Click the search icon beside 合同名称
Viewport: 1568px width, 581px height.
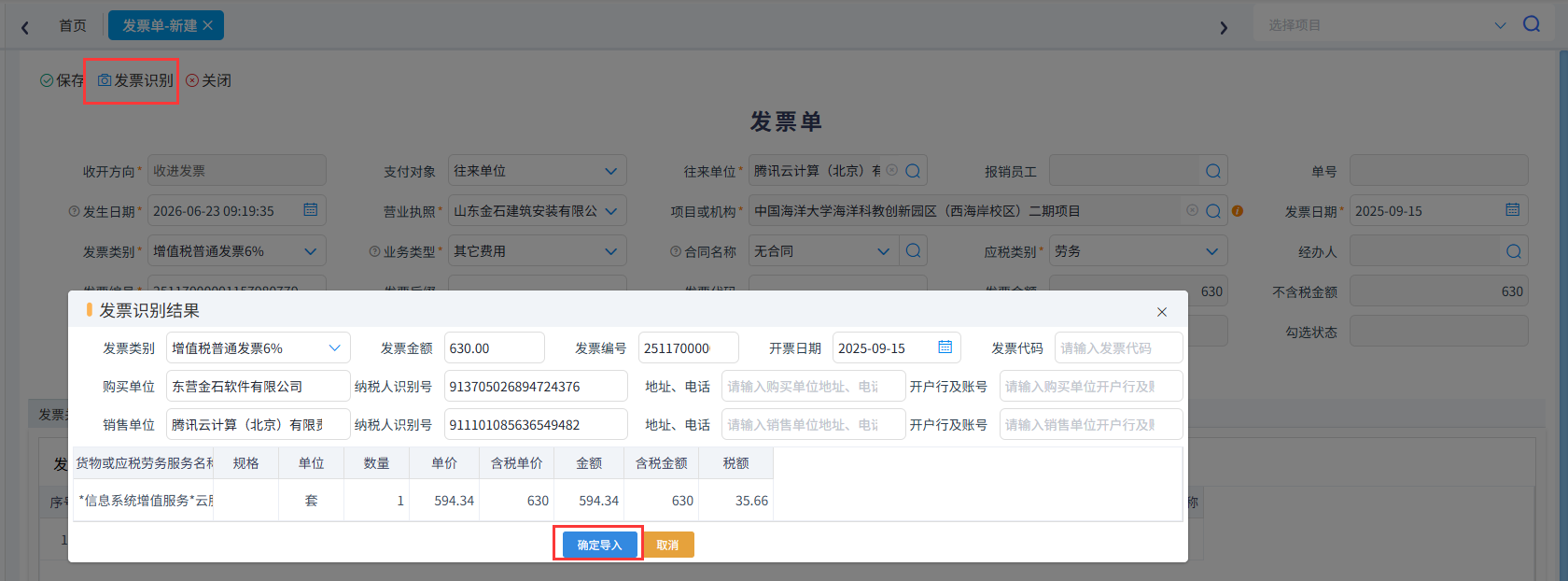click(913, 250)
